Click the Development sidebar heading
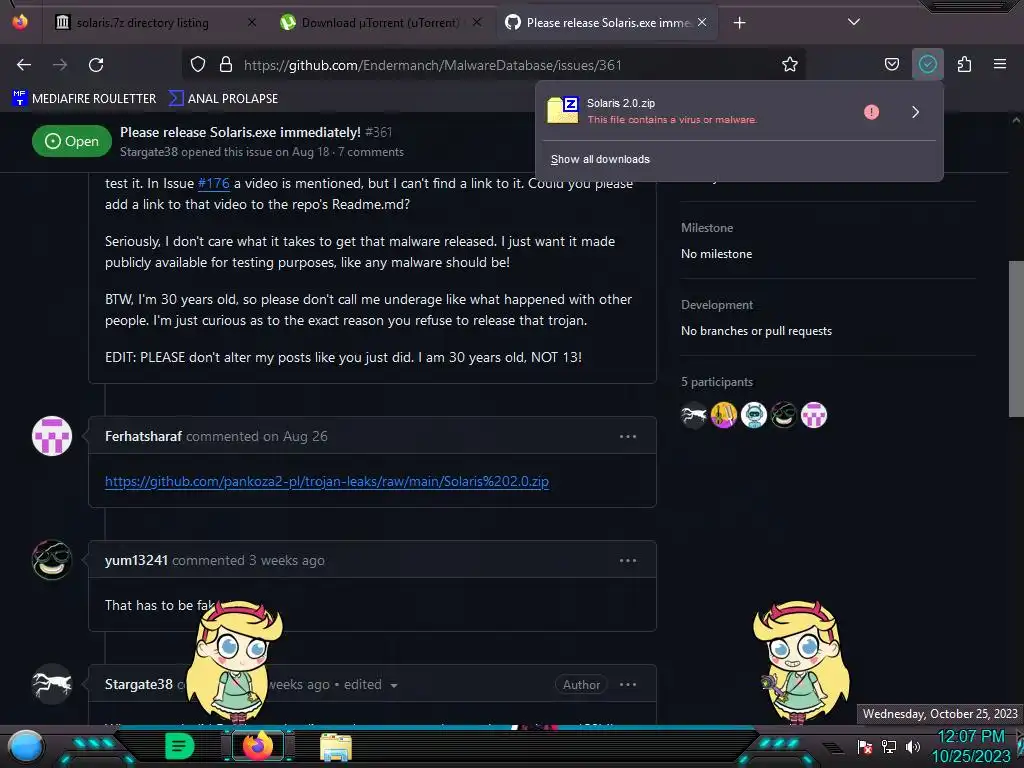The image size is (1024, 768). click(716, 305)
